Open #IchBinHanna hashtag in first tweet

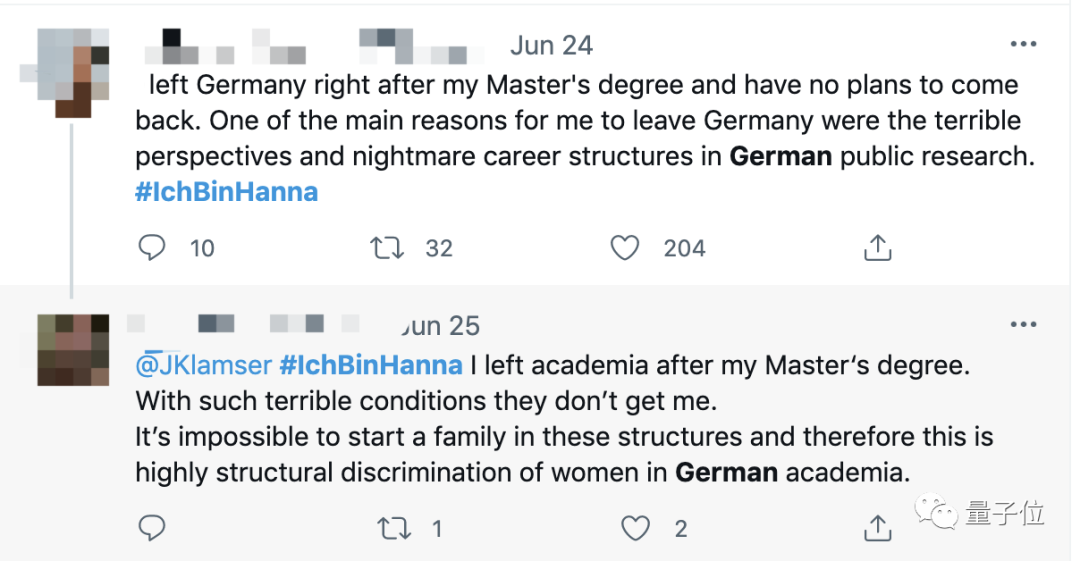point(226,192)
